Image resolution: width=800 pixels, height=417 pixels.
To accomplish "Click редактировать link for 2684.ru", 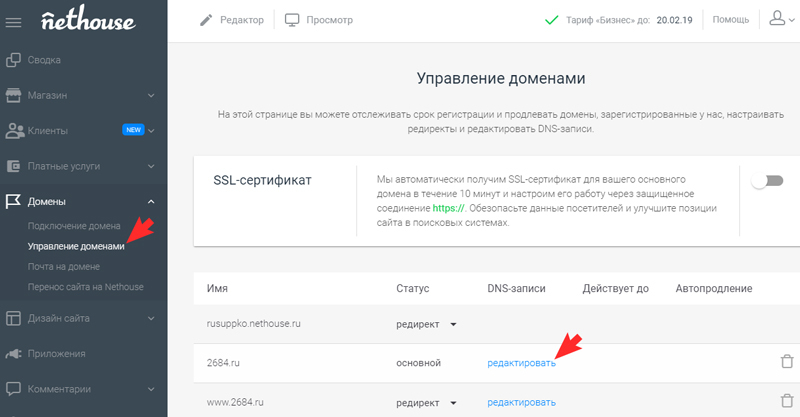I will tap(521, 363).
